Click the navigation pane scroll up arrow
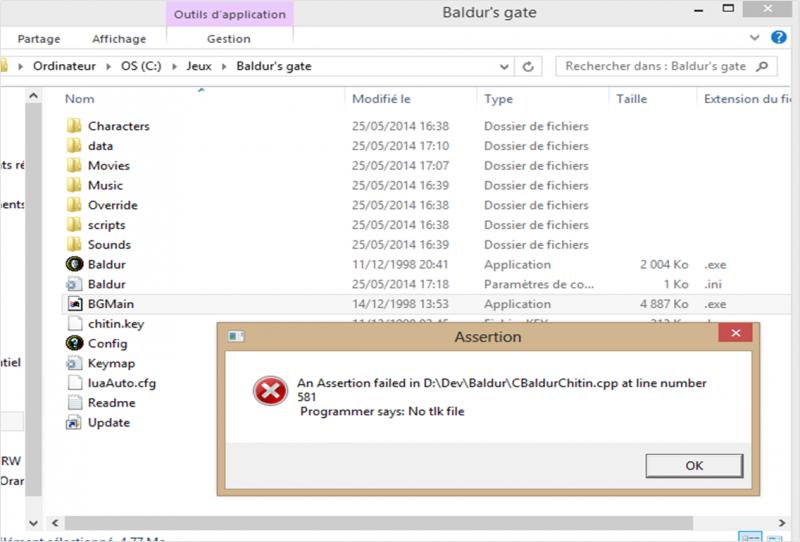Viewport: 800px width, 542px height. [33, 95]
